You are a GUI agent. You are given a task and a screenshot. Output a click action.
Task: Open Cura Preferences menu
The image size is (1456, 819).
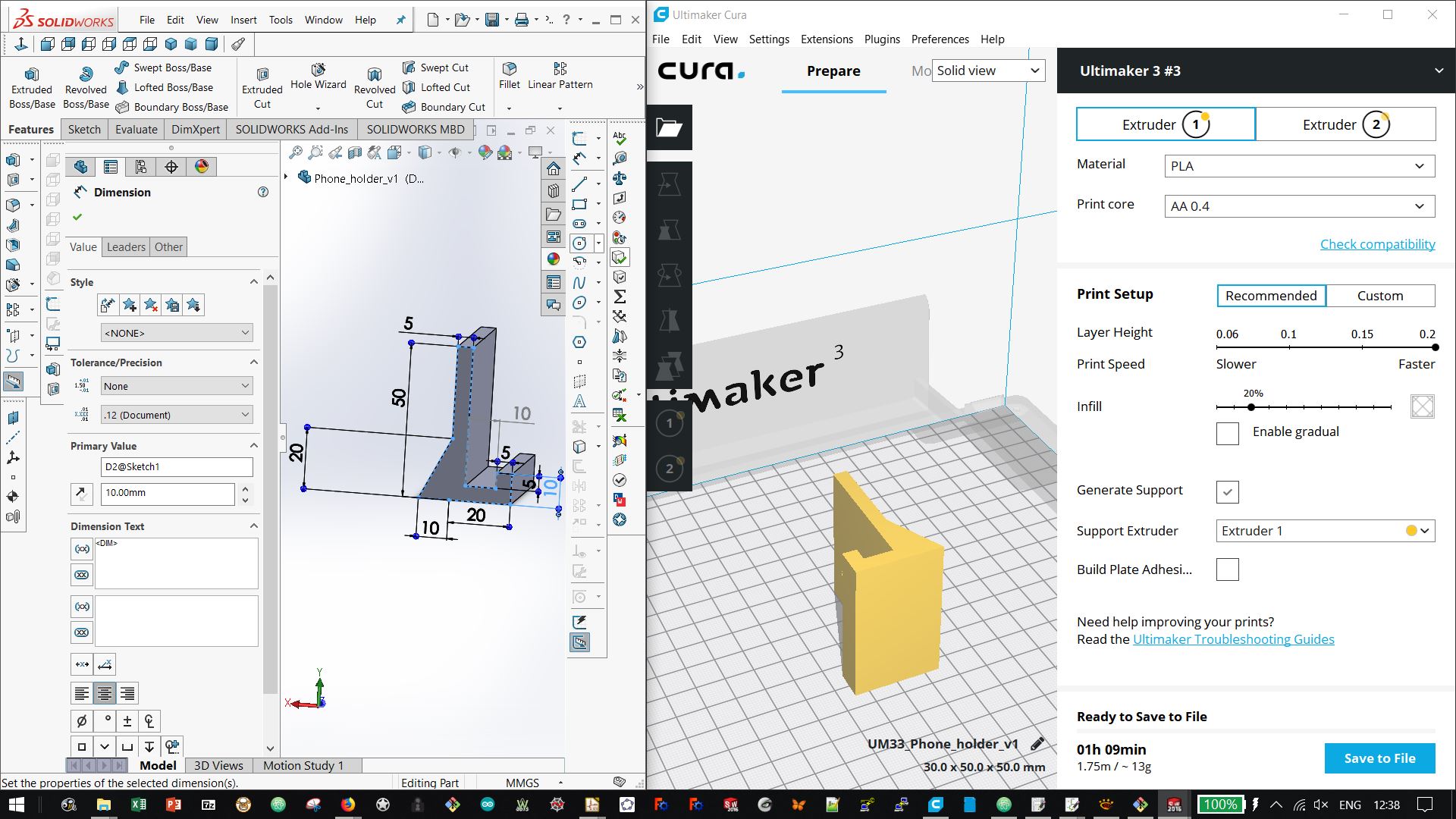click(x=940, y=39)
